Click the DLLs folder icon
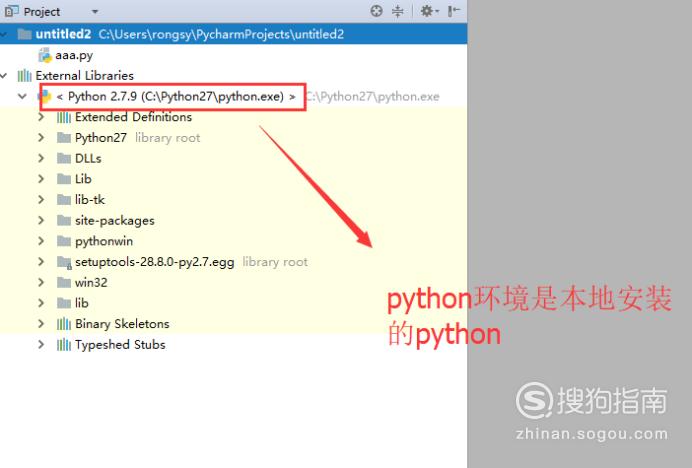Viewport: 692px width, 468px height. click(64, 158)
